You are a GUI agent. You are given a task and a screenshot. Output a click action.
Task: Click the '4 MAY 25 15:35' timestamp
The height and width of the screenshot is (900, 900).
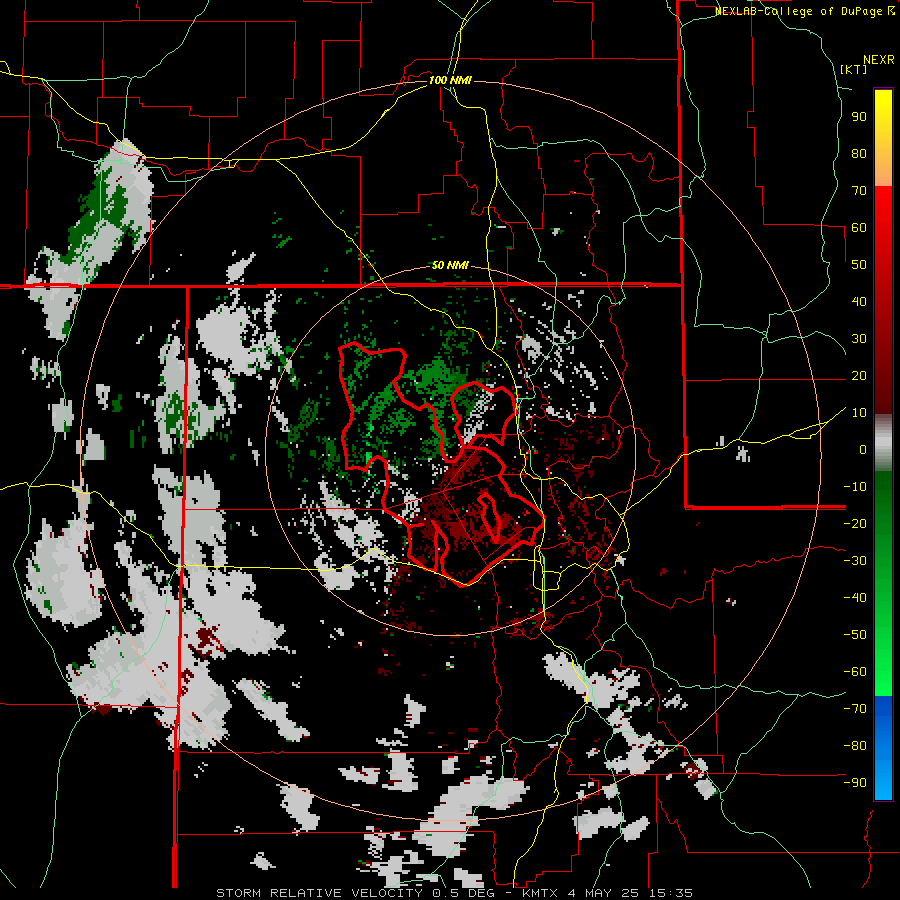pyautogui.click(x=630, y=893)
